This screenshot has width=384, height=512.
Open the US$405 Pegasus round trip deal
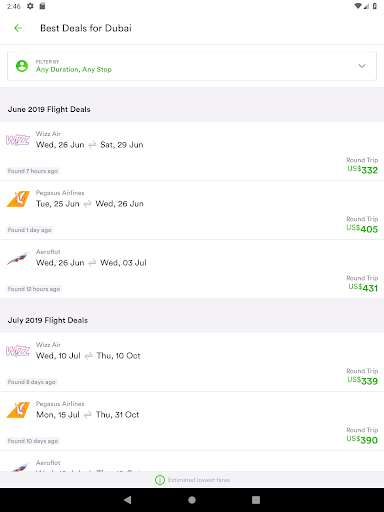[192, 210]
